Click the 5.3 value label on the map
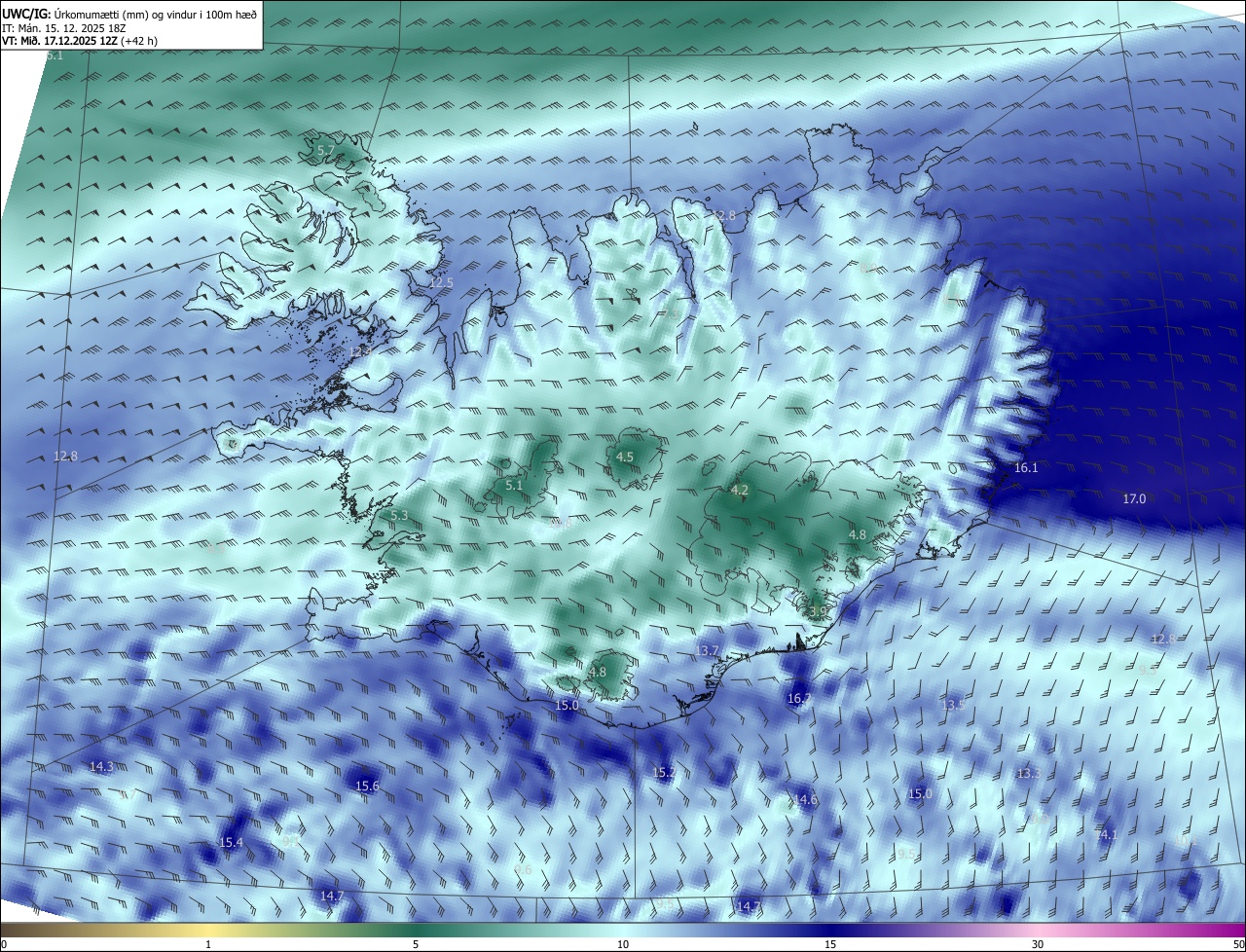The image size is (1246, 952). click(399, 515)
